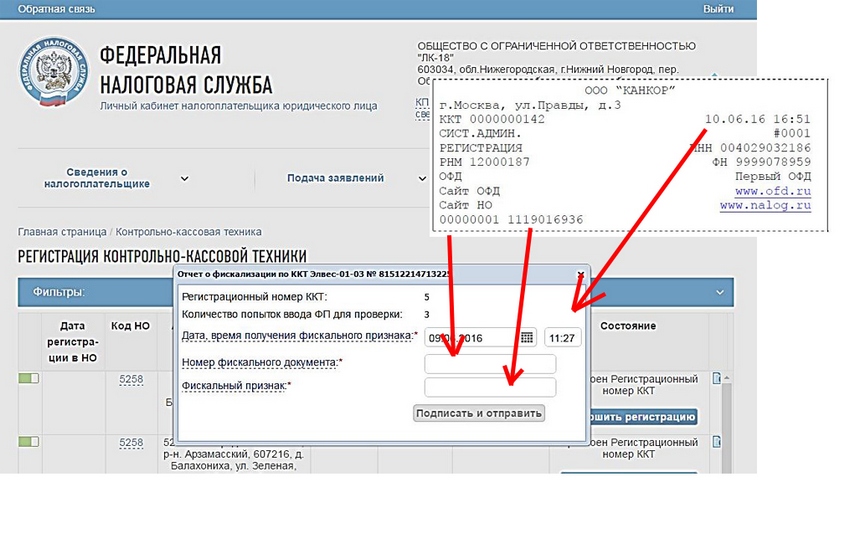Viewport: 850px width, 544px height.
Task: Open Обратная связь in top bar
Action: coord(56,9)
